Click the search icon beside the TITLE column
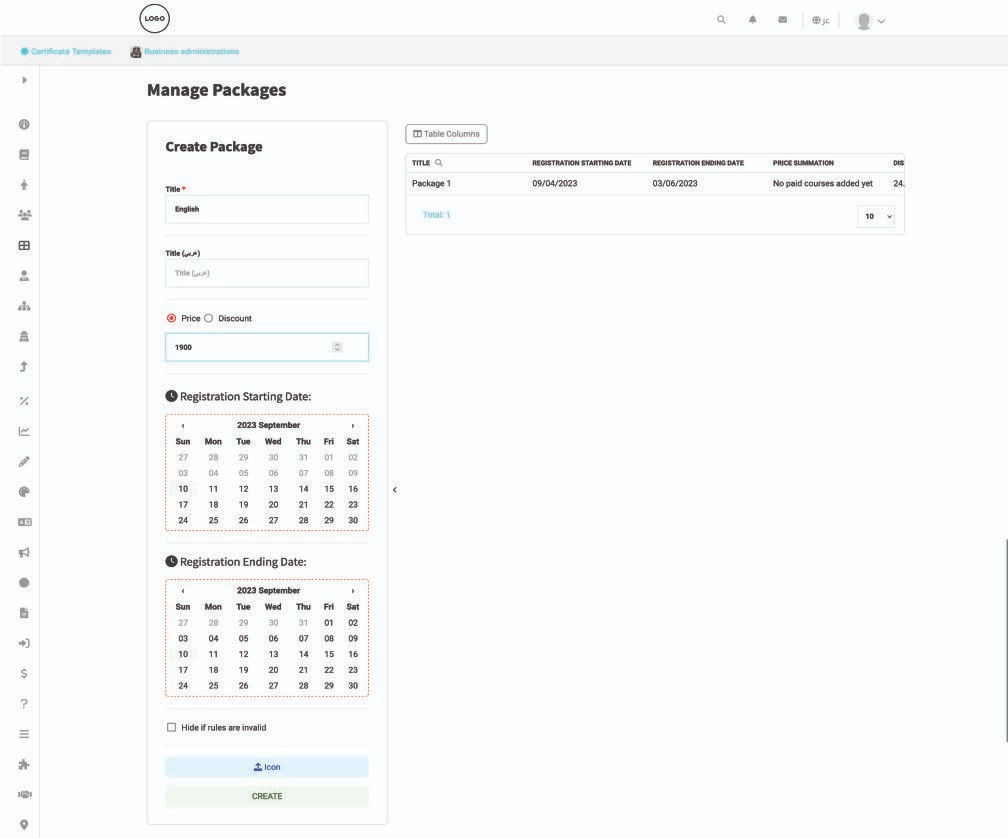1008x838 pixels. pyautogui.click(x=438, y=163)
